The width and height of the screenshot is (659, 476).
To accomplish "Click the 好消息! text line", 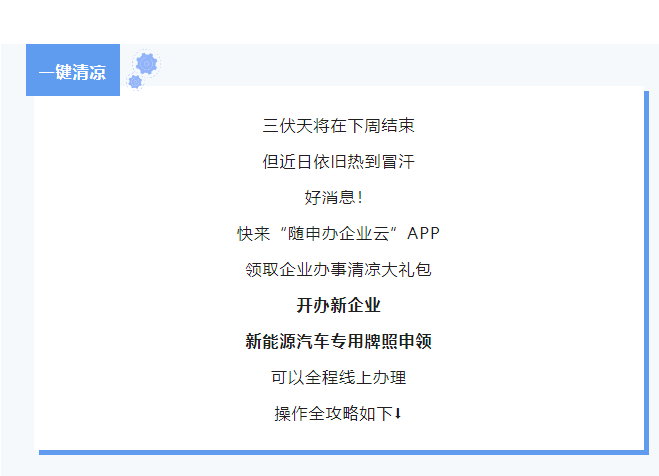I will (333, 198).
